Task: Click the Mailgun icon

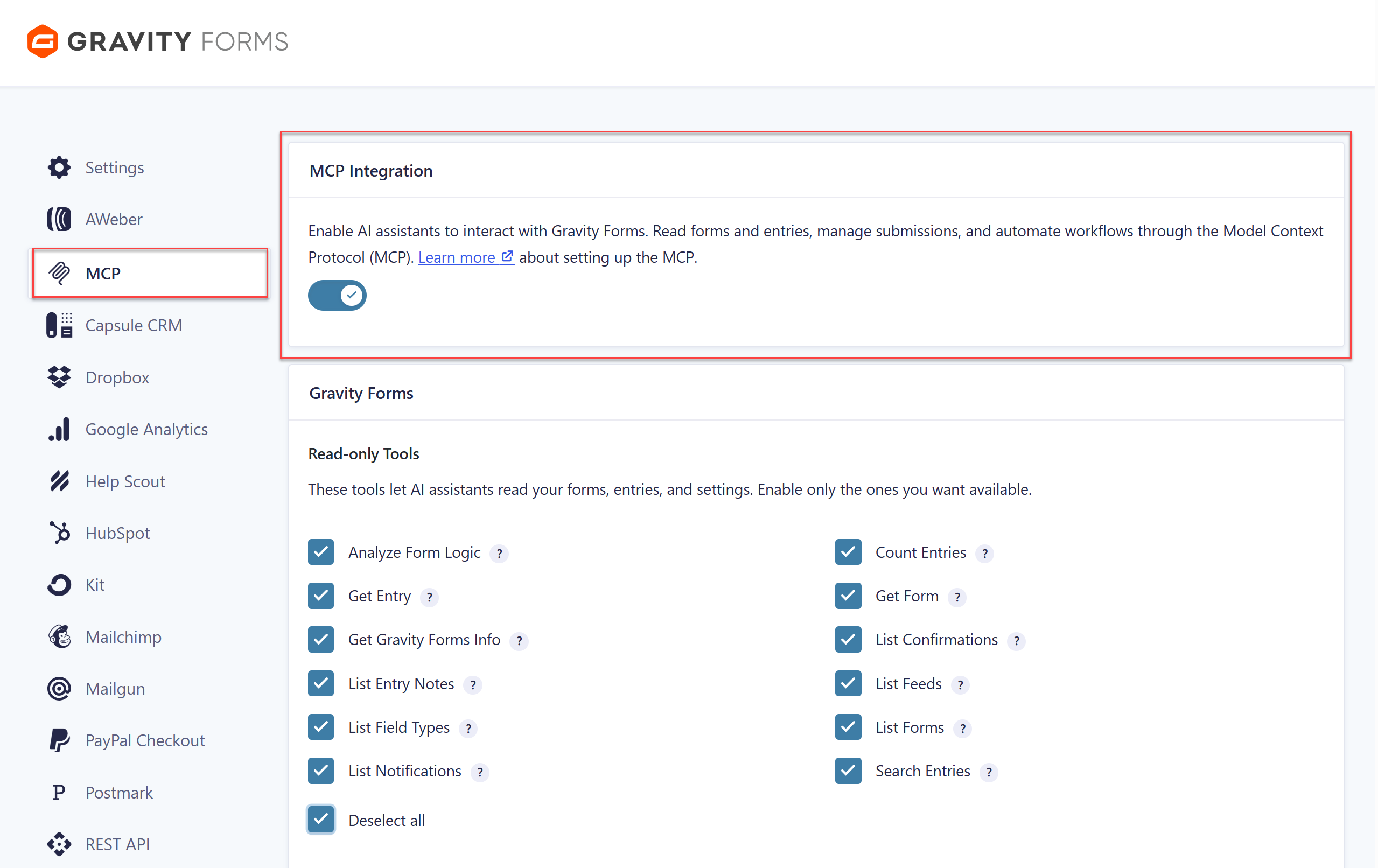Action: (59, 688)
